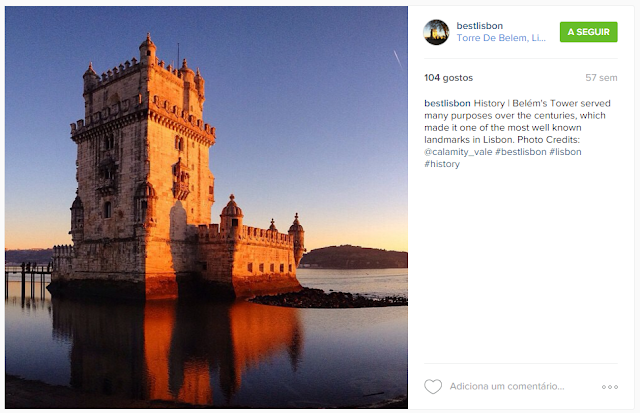Visit the @calamity_vale photo credit profile
Screen dimensions: 640x413
(x=458, y=152)
